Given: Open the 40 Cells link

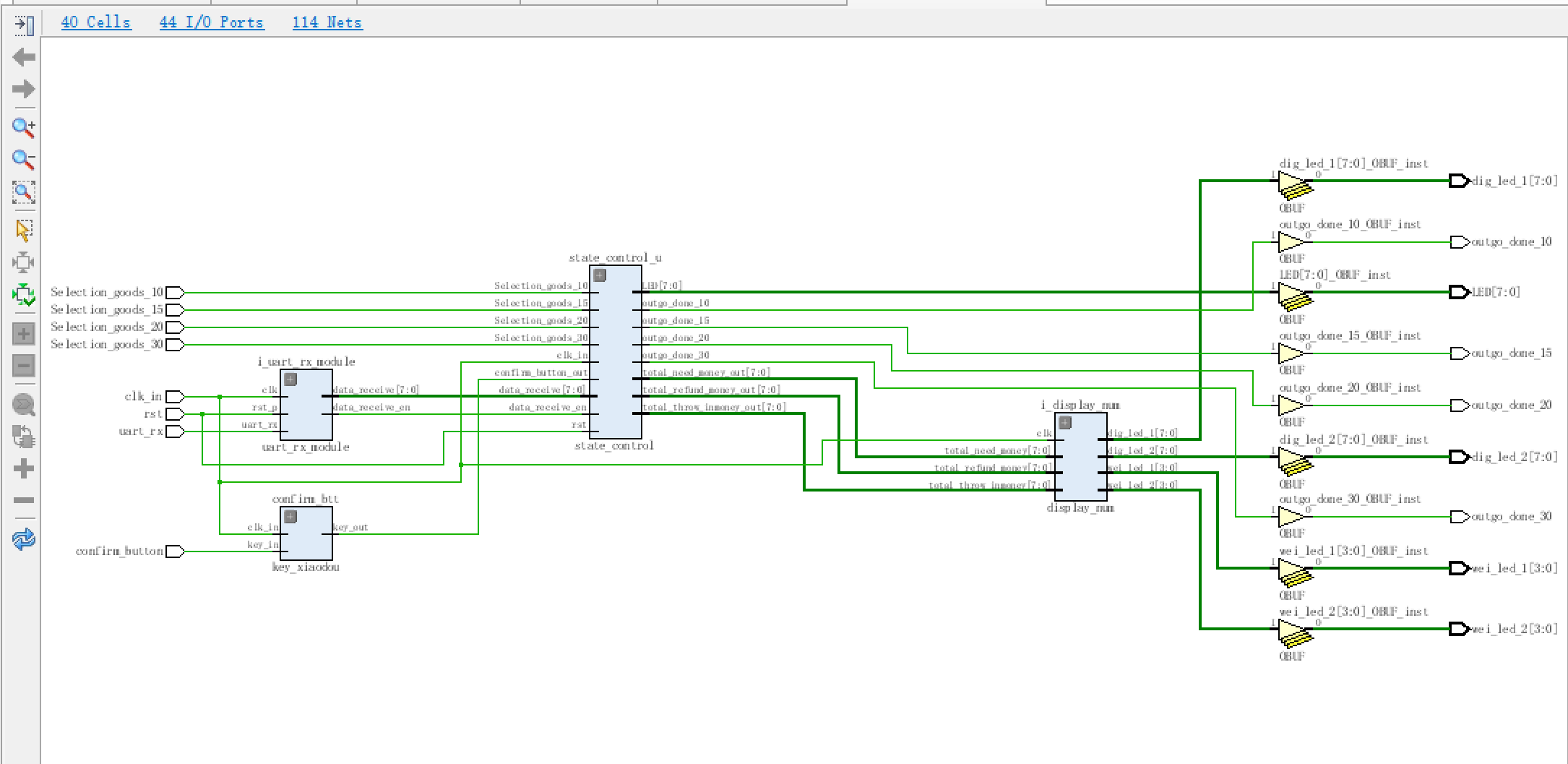Looking at the screenshot, I should click(x=96, y=22).
